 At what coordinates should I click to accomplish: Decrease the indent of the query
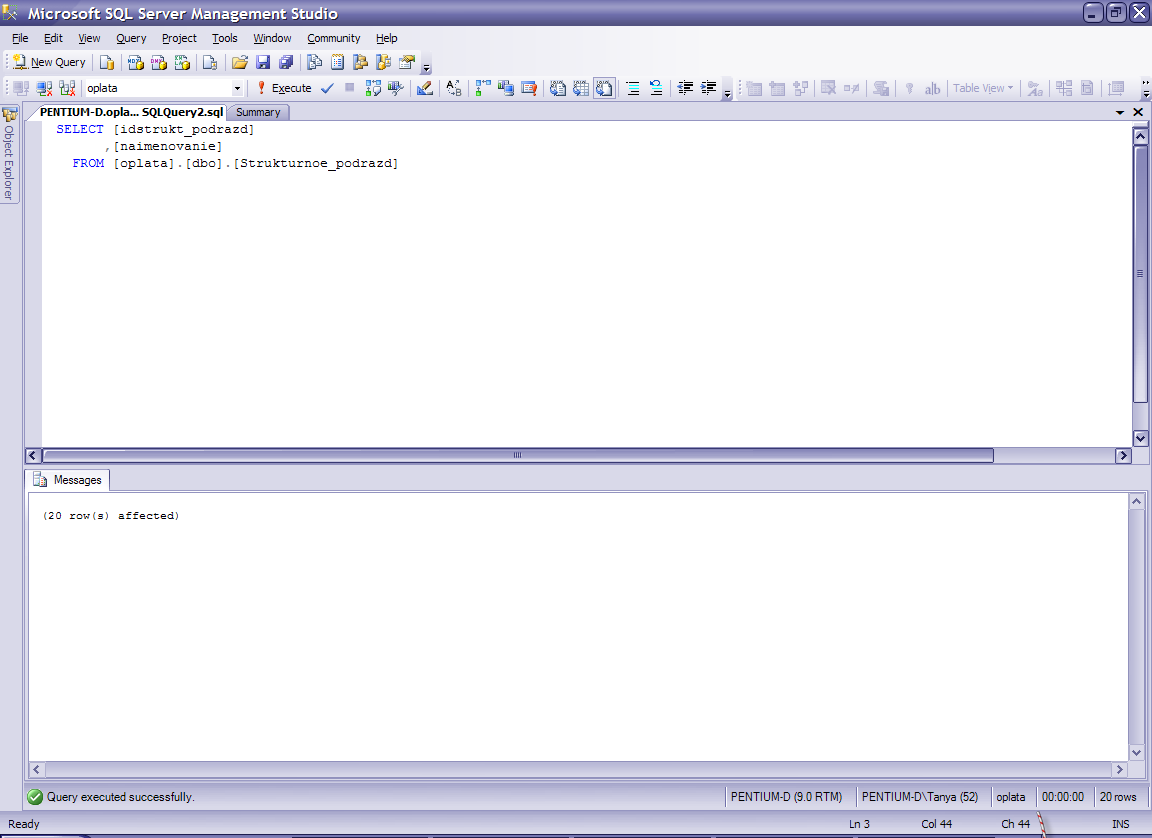685,88
